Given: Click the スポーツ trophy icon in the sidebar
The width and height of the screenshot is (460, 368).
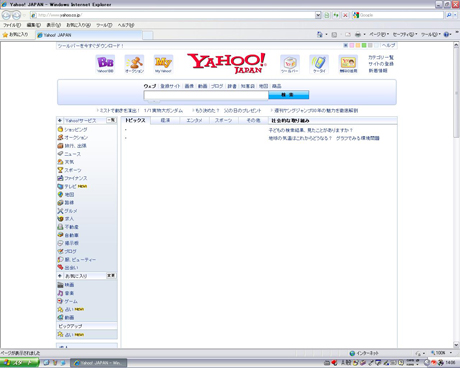Looking at the screenshot, I should click(x=60, y=170).
